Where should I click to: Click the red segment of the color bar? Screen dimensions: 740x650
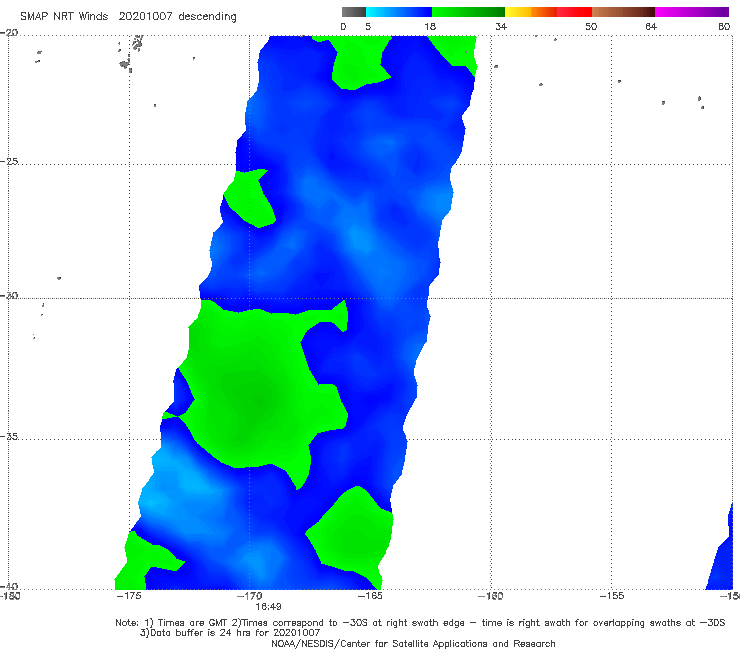574,12
